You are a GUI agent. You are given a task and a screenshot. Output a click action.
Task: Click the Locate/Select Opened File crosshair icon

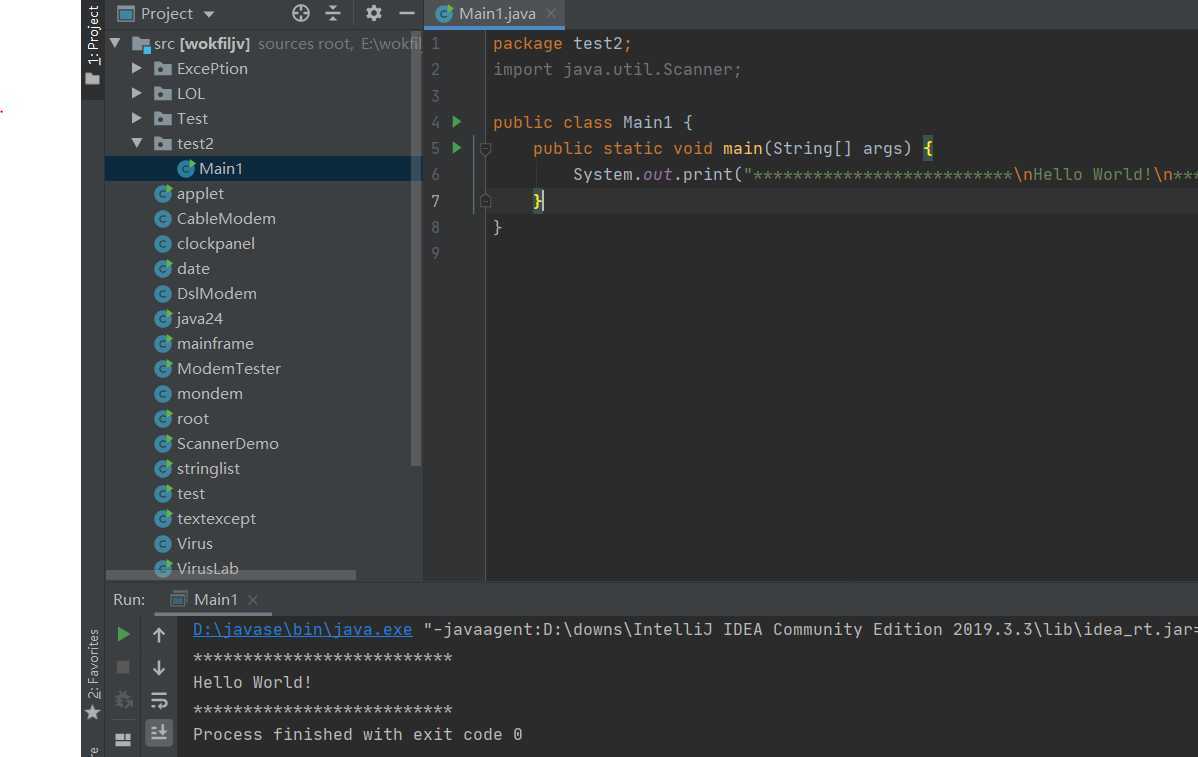[x=301, y=13]
